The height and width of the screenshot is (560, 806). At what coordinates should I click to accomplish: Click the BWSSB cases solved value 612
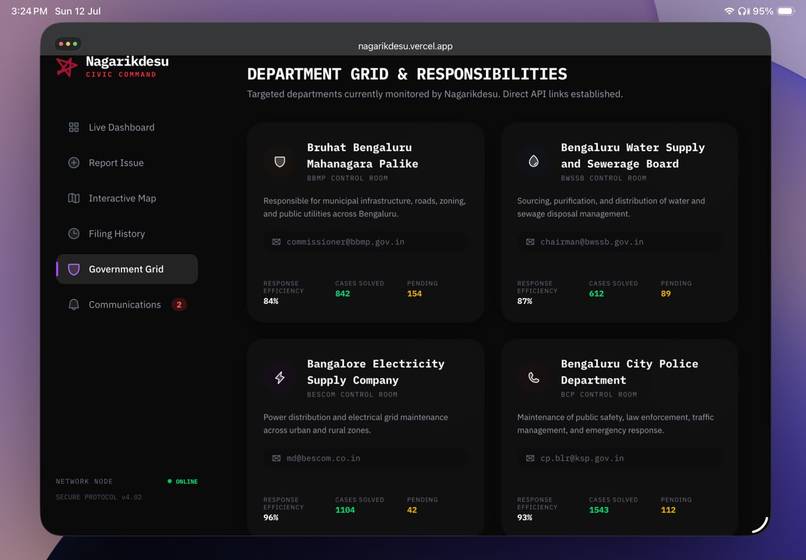pos(596,294)
